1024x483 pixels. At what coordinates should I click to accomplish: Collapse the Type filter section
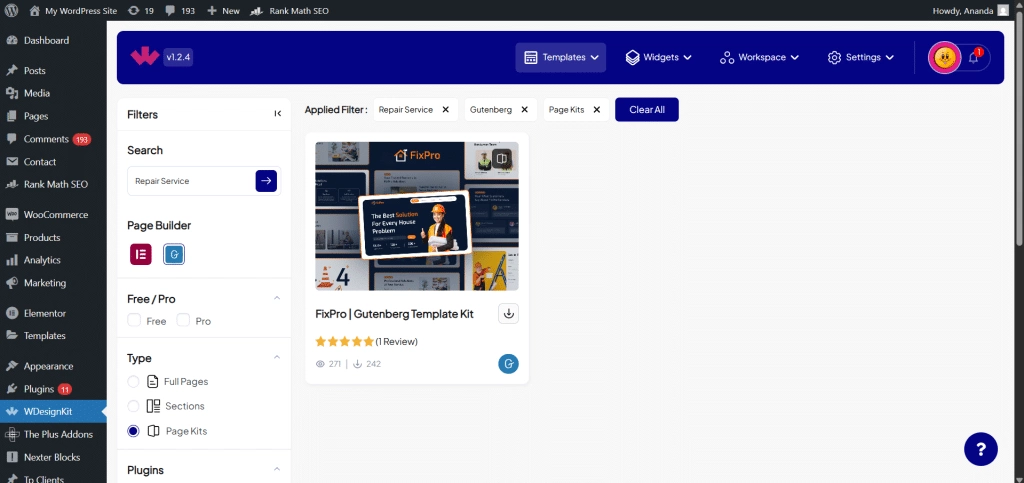pyautogui.click(x=276, y=358)
